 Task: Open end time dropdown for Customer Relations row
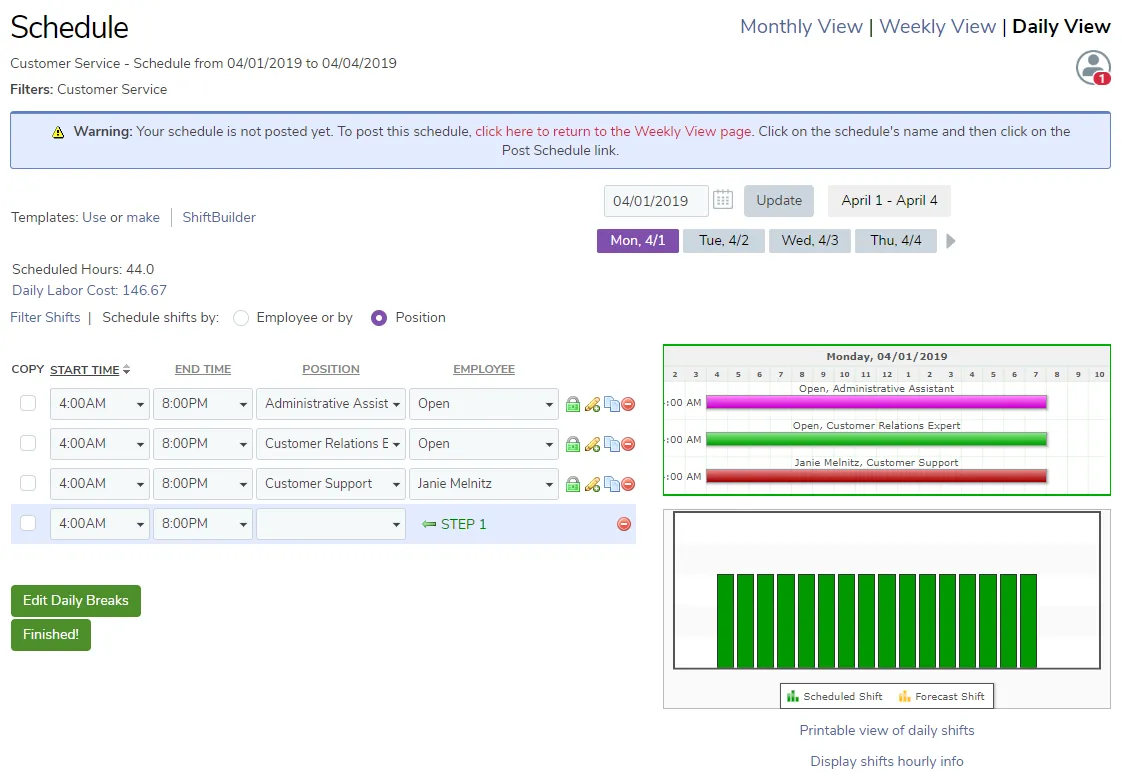pyautogui.click(x=203, y=444)
